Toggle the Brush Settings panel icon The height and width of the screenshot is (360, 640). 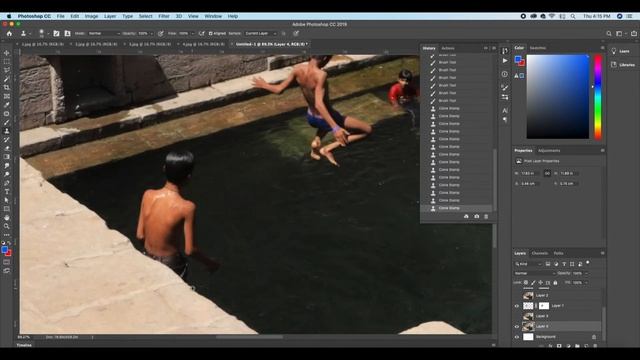pos(56,33)
